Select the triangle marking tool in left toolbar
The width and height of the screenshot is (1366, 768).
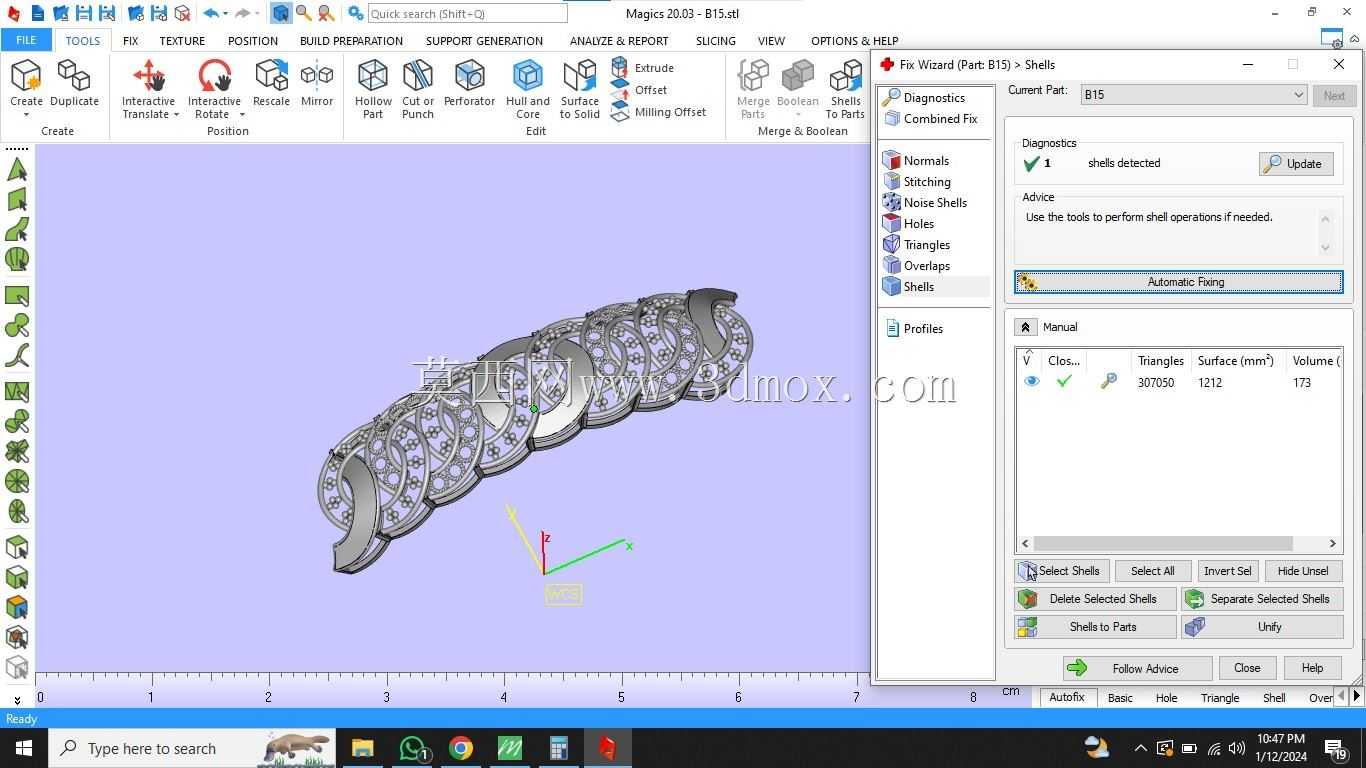click(17, 170)
